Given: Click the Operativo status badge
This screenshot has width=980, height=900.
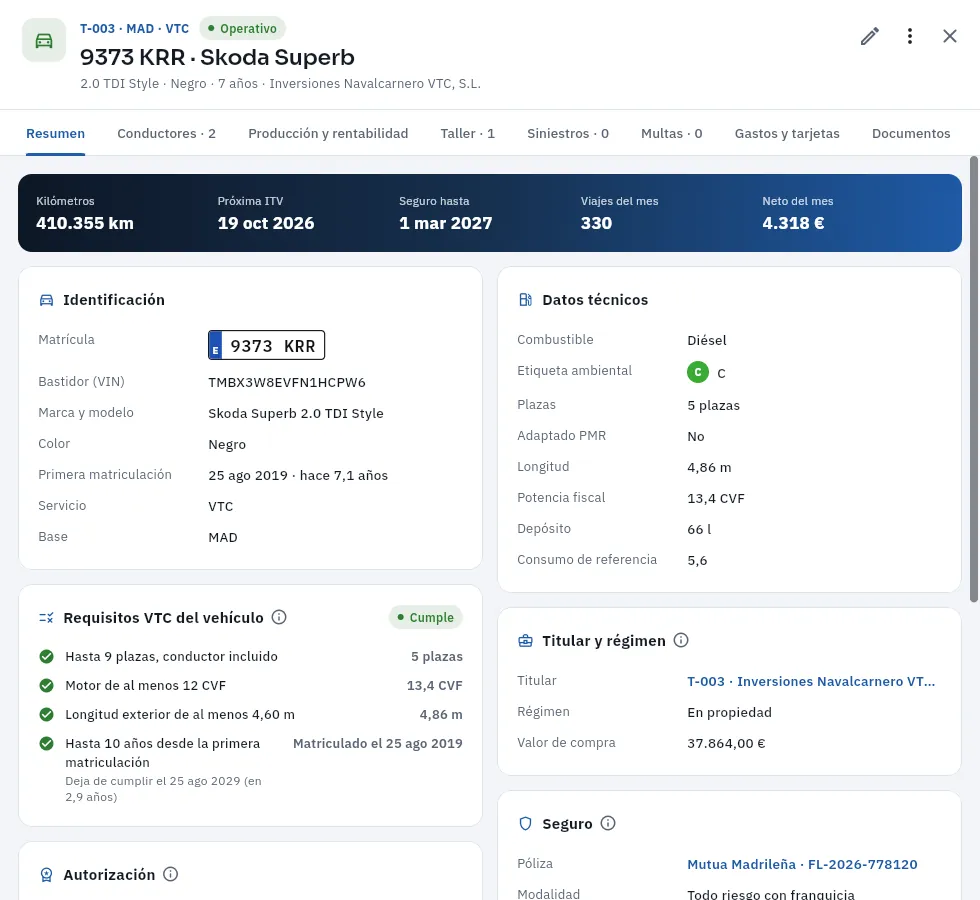Looking at the screenshot, I should pos(242,29).
